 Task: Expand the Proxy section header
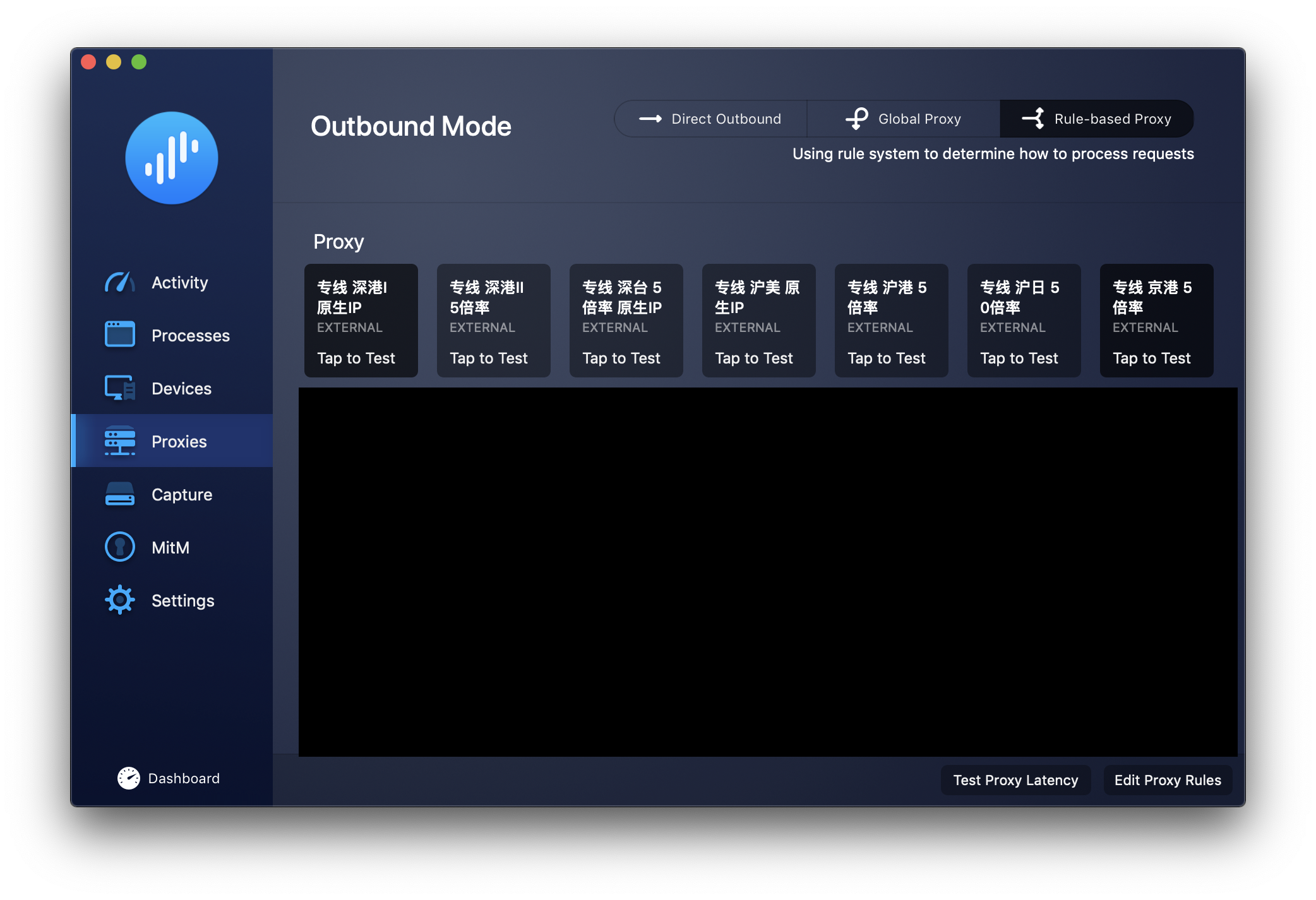pyautogui.click(x=338, y=239)
